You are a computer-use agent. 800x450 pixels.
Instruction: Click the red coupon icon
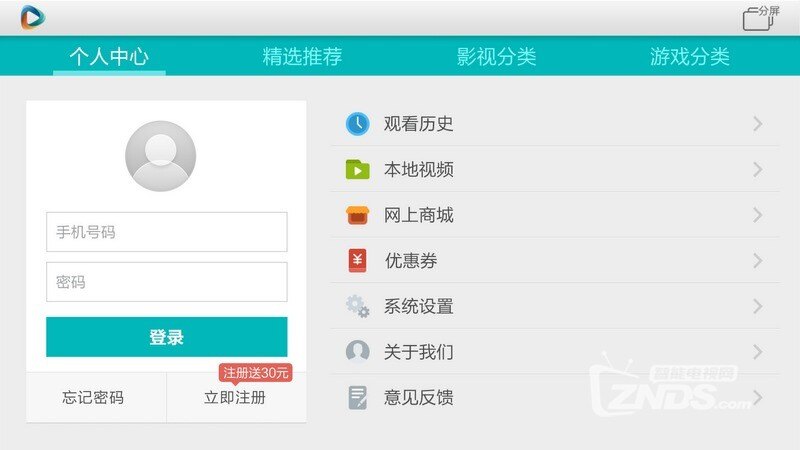[357, 261]
